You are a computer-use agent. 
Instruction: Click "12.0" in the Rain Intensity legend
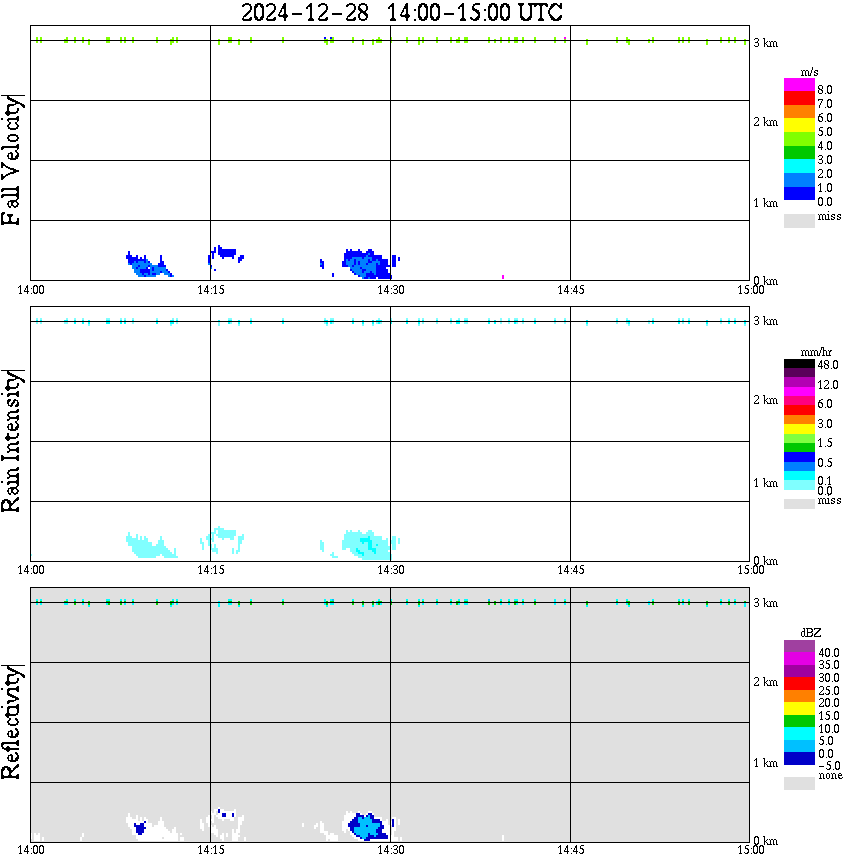828,385
